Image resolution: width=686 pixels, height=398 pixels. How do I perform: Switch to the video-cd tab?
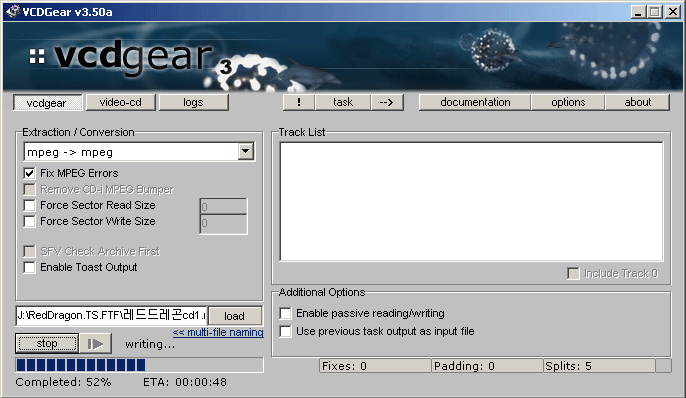[x=121, y=102]
